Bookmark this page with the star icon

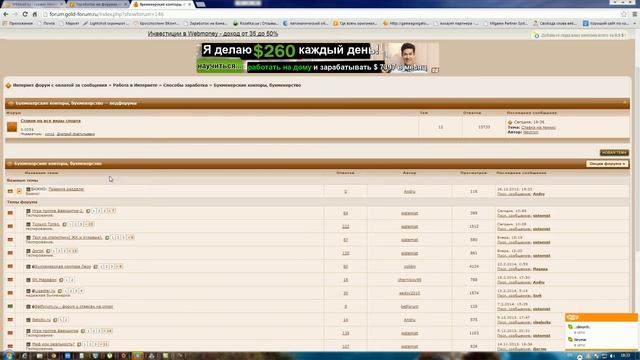pyautogui.click(x=624, y=14)
